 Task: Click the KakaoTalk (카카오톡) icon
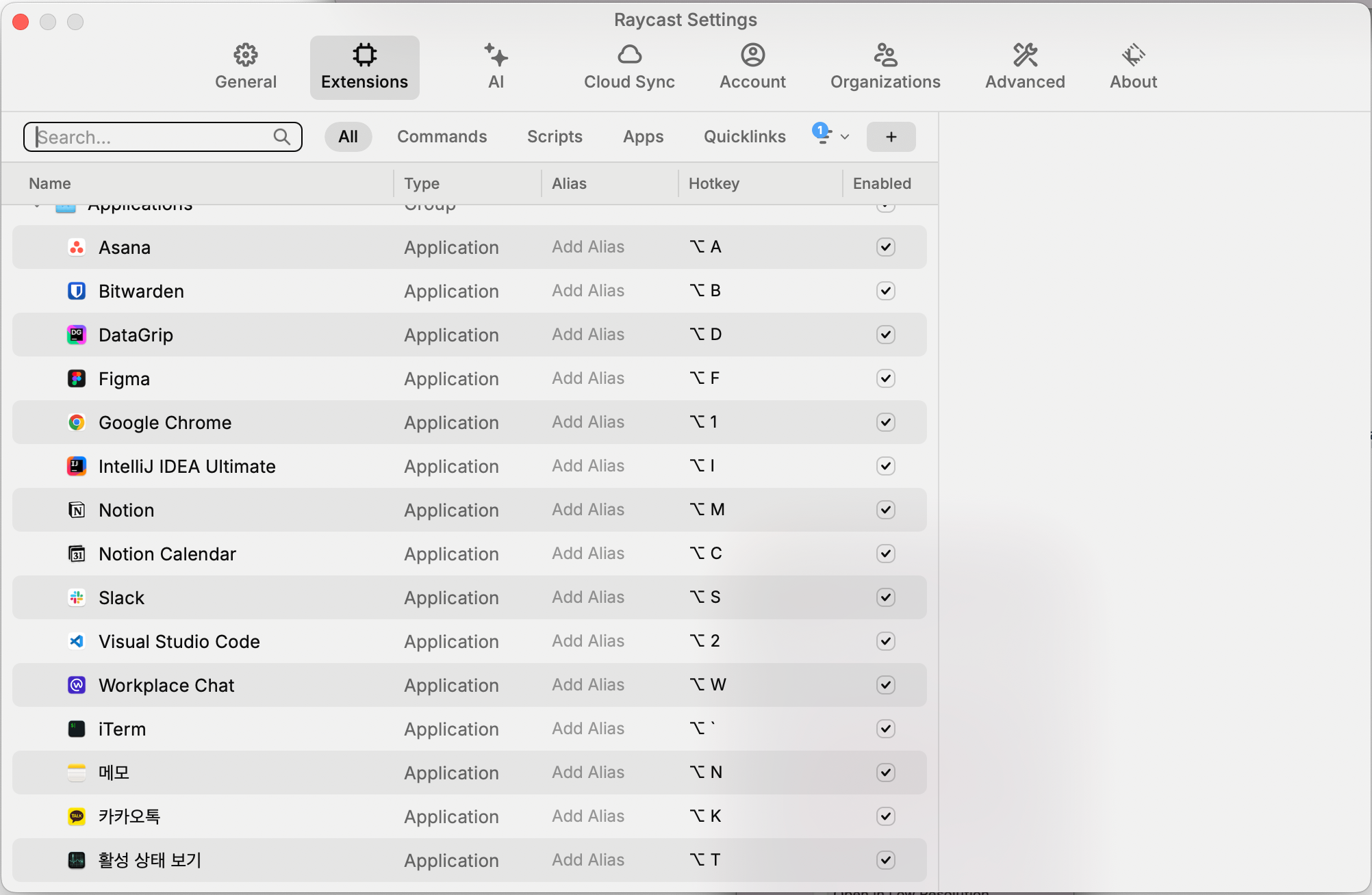click(x=77, y=817)
